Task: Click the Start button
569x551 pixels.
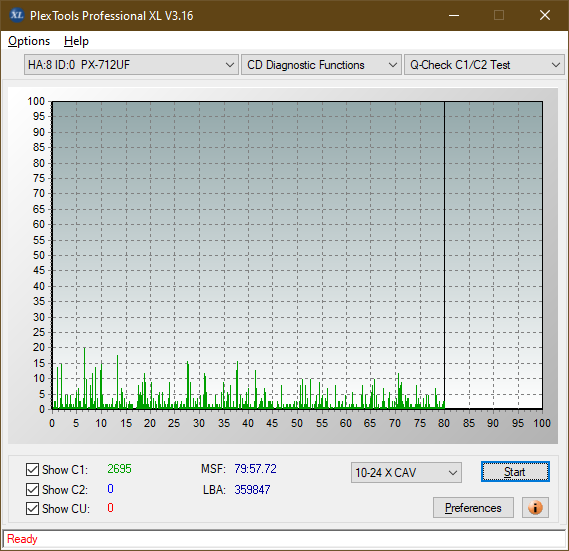Action: point(515,472)
